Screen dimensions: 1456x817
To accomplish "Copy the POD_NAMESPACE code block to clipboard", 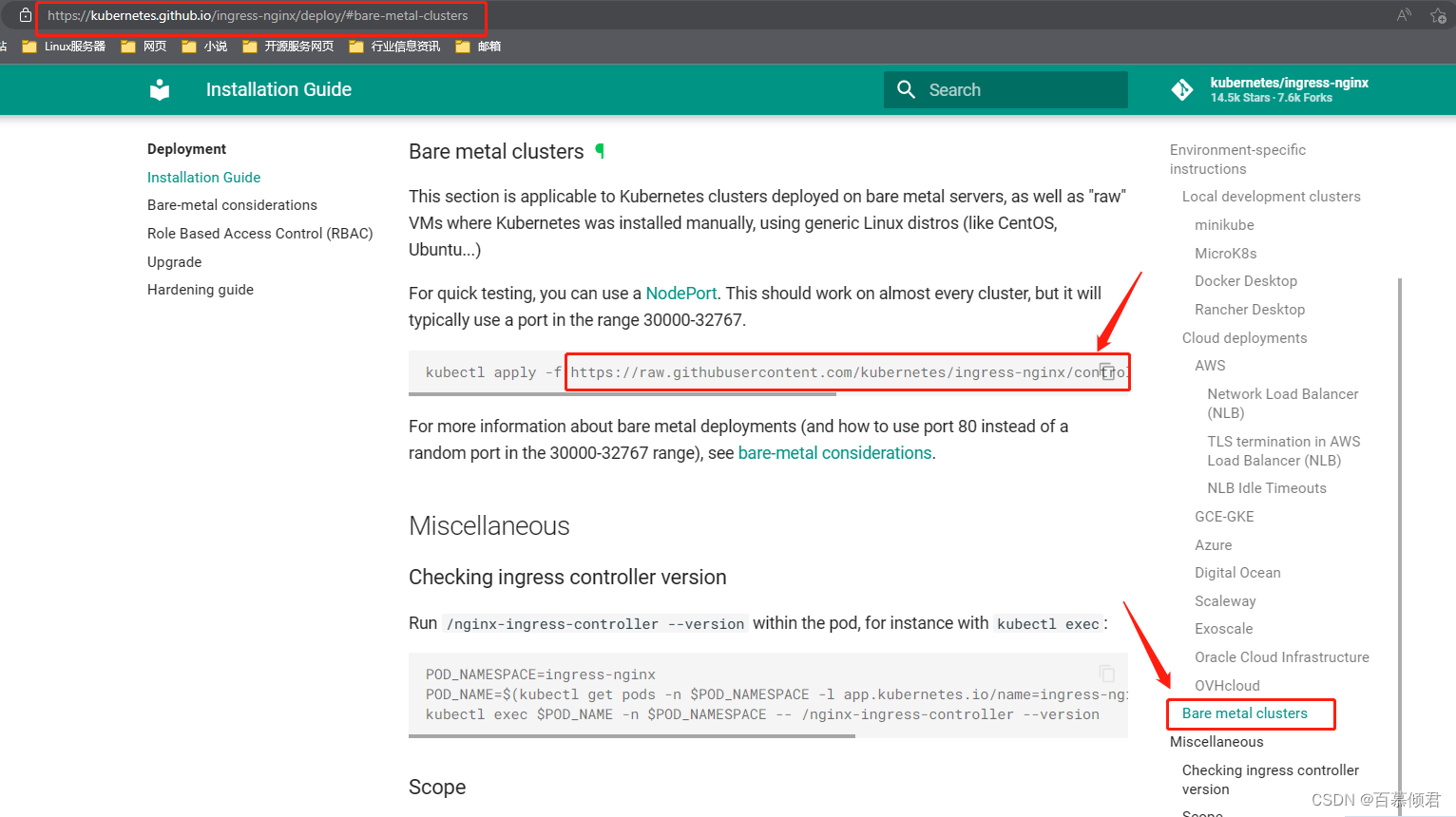I will pyautogui.click(x=1107, y=673).
